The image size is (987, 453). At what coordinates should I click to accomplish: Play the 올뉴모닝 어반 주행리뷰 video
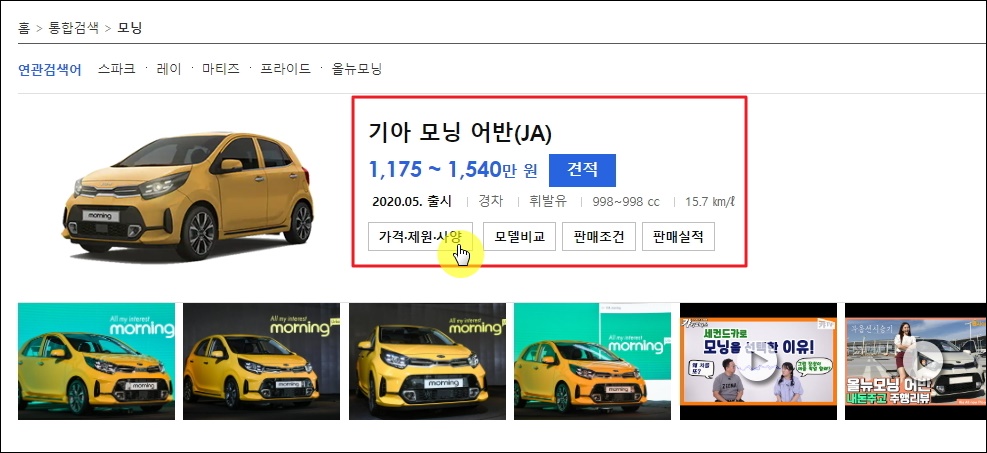[x=916, y=361]
